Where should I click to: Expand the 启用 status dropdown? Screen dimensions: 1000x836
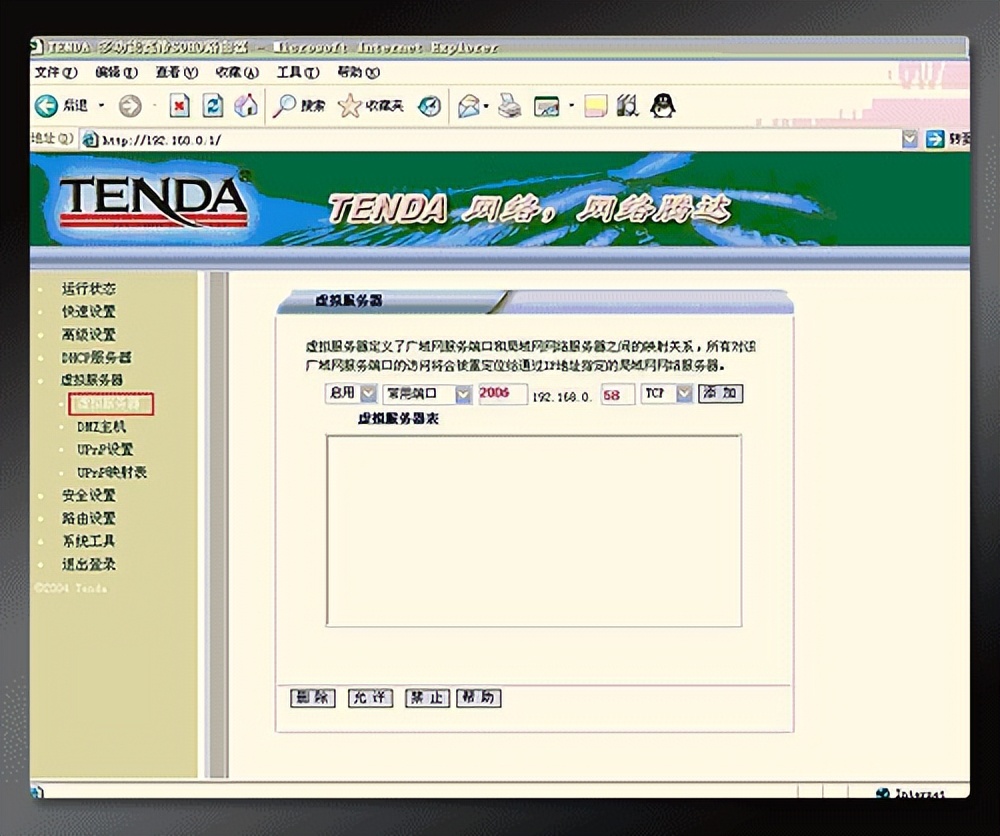click(368, 394)
